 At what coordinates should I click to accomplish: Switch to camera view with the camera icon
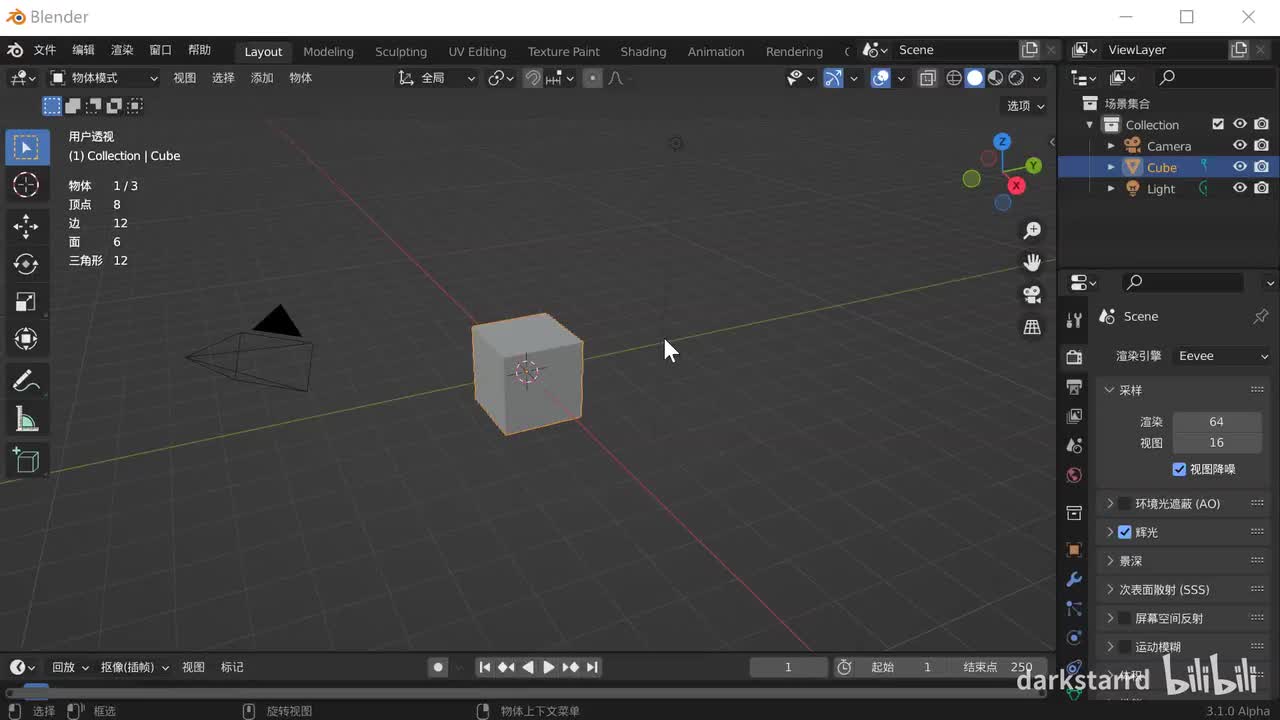pos(1032,295)
